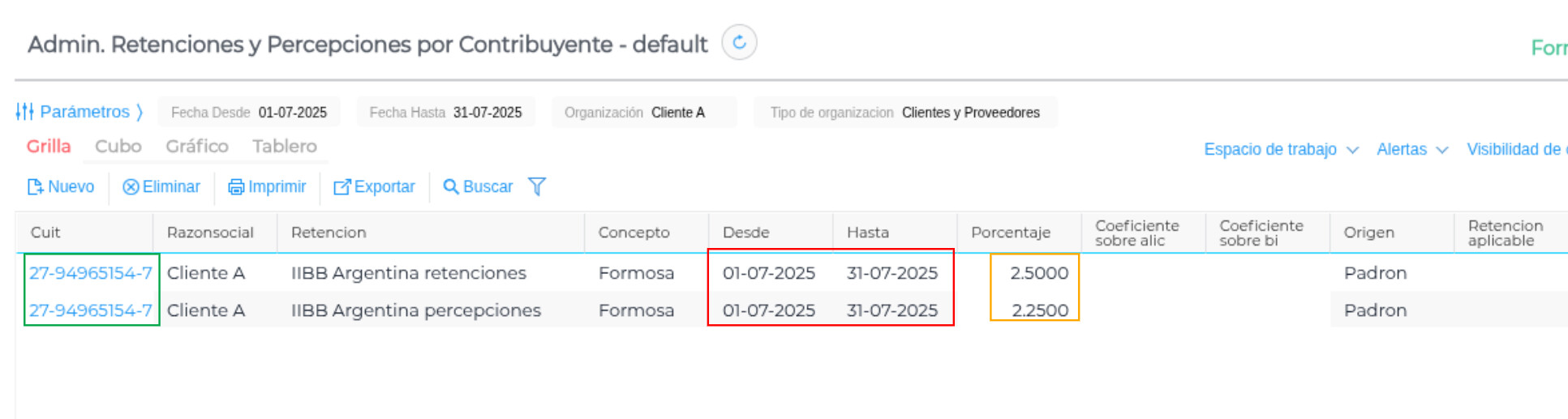Expand the Parámetros panel
Image resolution: width=1568 pixels, height=419 pixels.
(84, 112)
